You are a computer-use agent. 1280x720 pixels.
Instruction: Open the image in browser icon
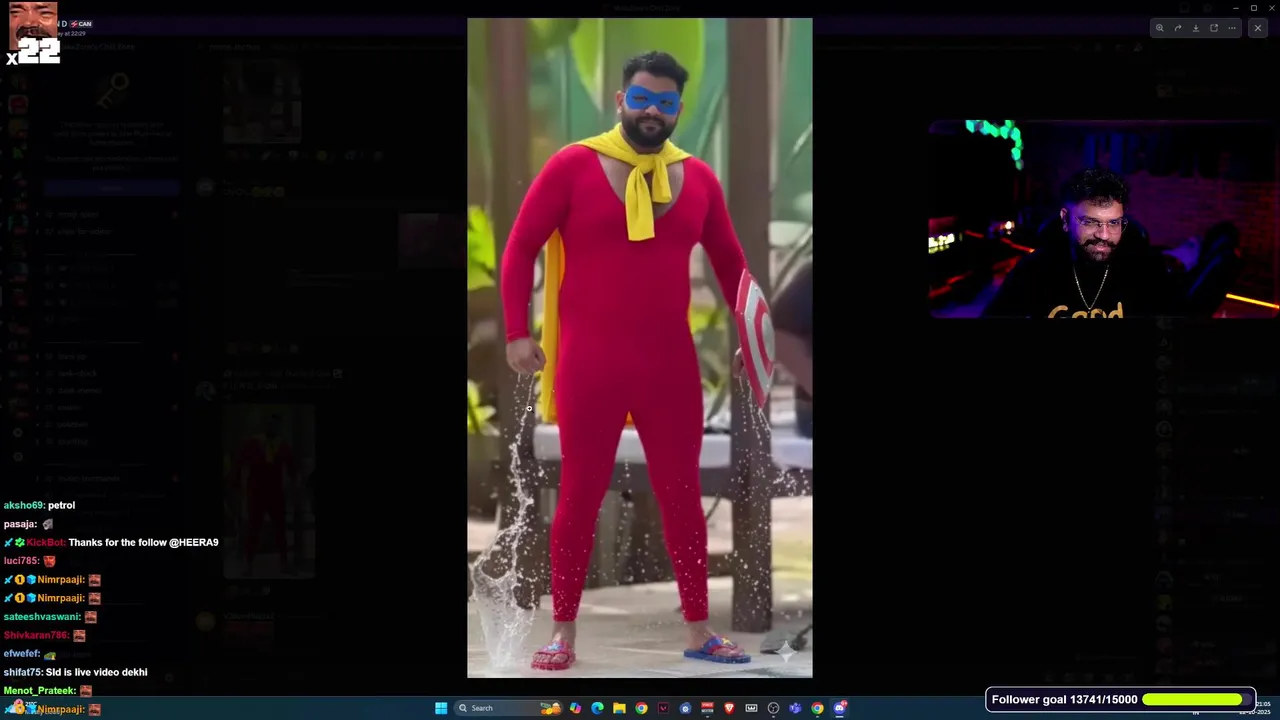[1213, 28]
